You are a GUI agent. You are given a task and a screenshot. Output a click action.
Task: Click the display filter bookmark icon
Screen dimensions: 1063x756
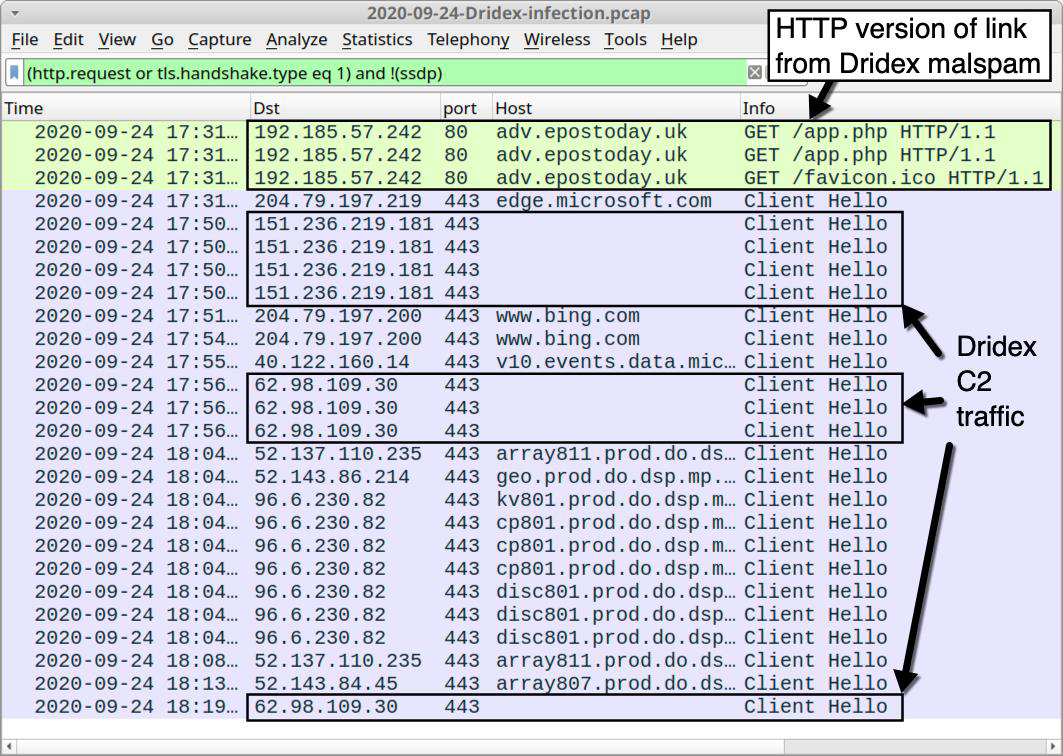(x=14, y=73)
